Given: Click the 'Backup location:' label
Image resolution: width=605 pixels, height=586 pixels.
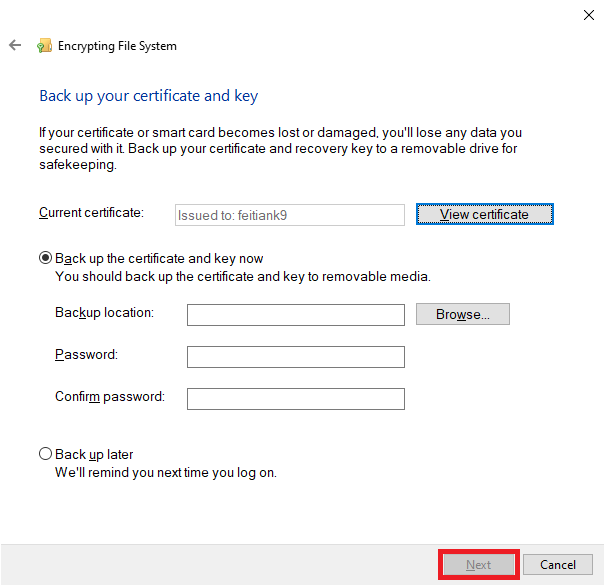Looking at the screenshot, I should [x=105, y=312].
